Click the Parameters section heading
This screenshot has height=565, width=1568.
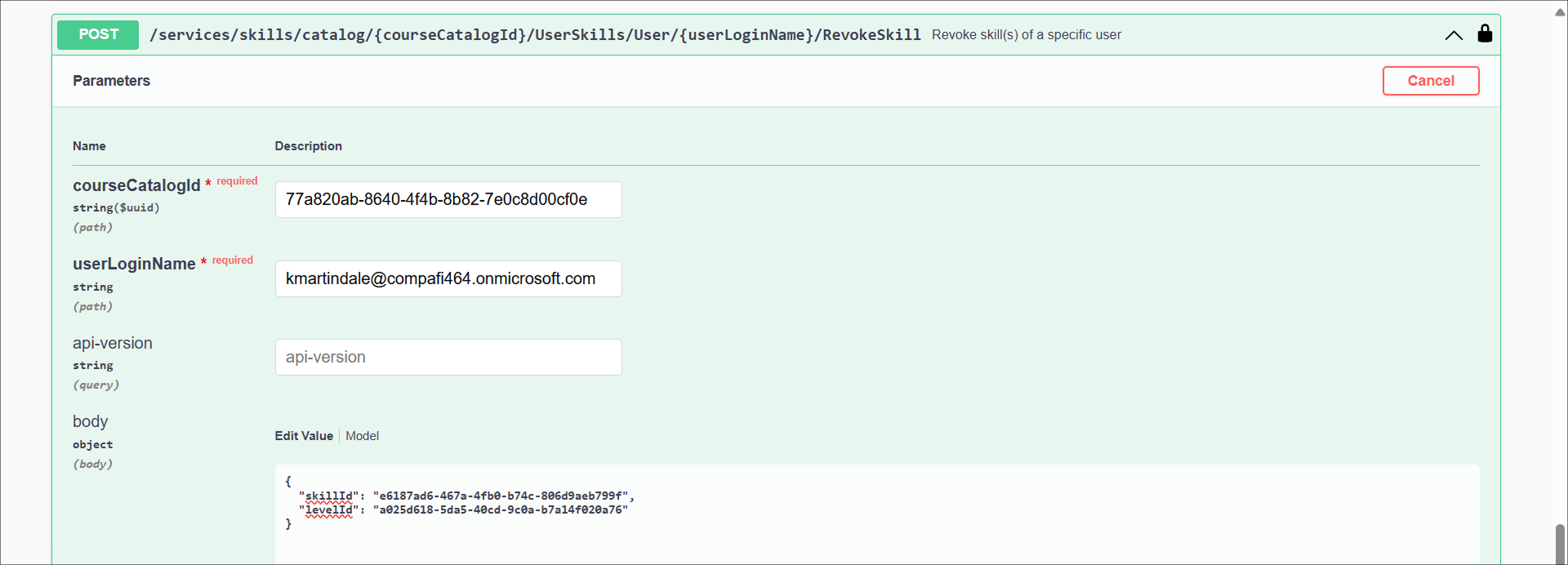coord(111,81)
